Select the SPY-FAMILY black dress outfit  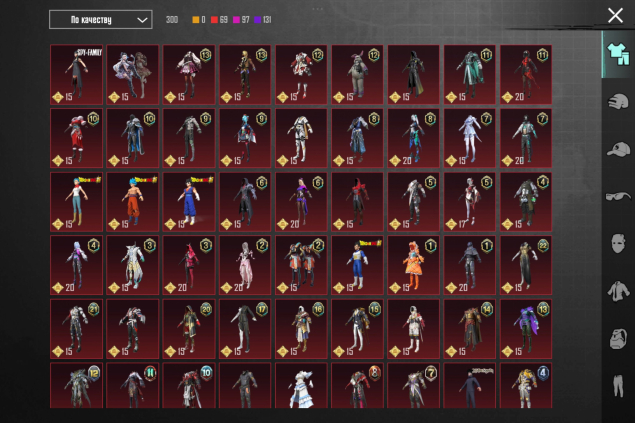coord(77,75)
